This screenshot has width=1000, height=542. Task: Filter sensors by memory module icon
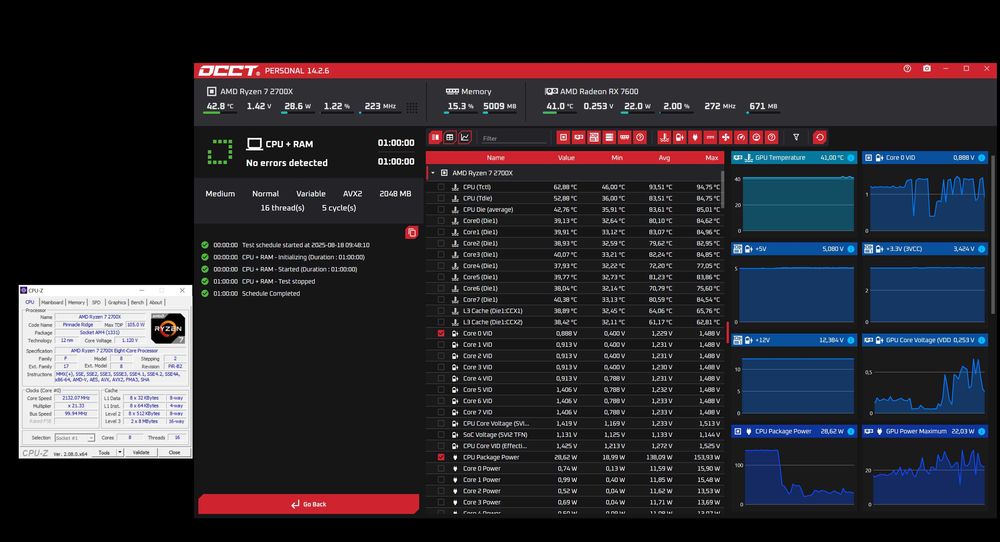pos(624,137)
